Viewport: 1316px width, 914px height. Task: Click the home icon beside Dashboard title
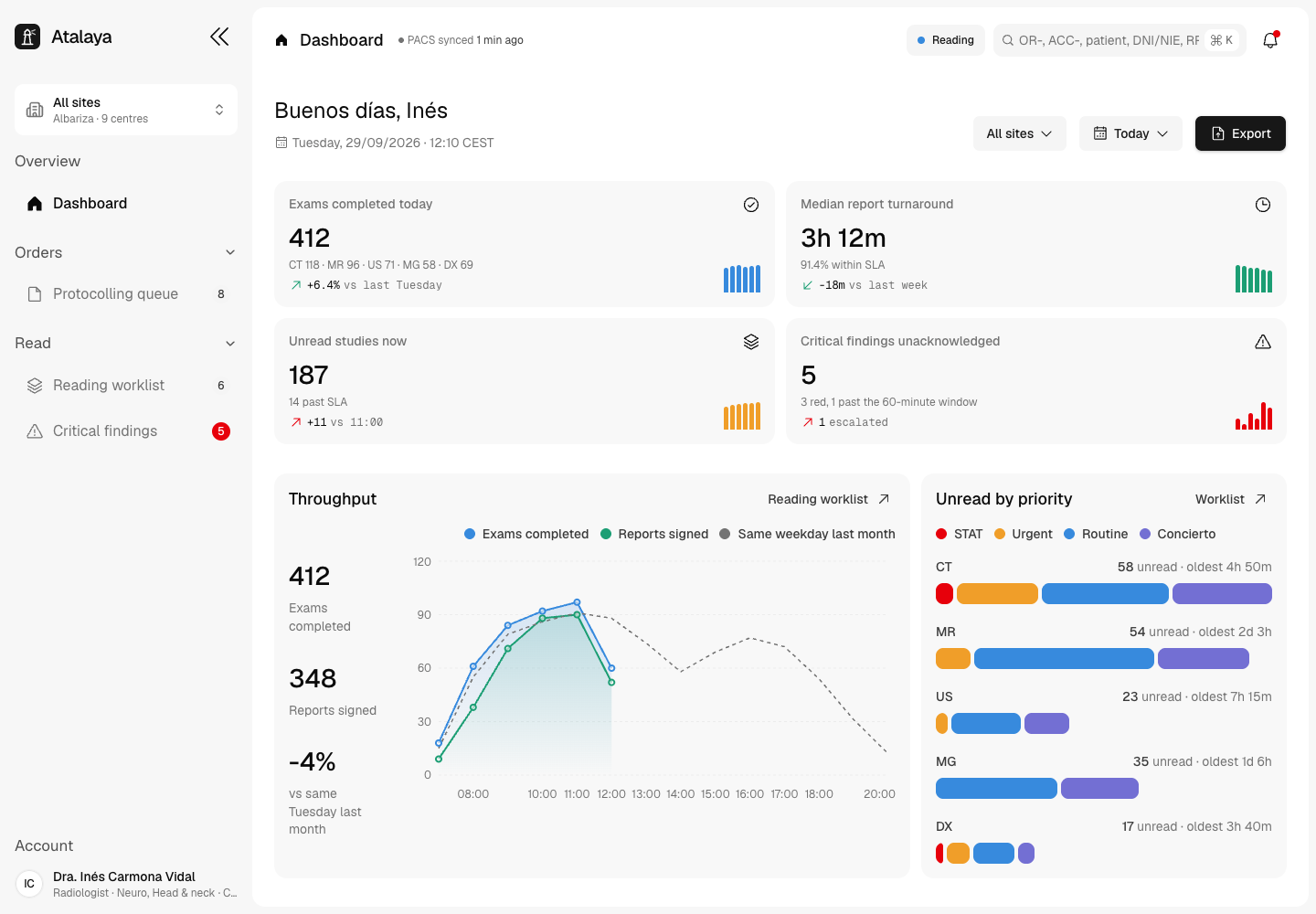click(x=281, y=40)
